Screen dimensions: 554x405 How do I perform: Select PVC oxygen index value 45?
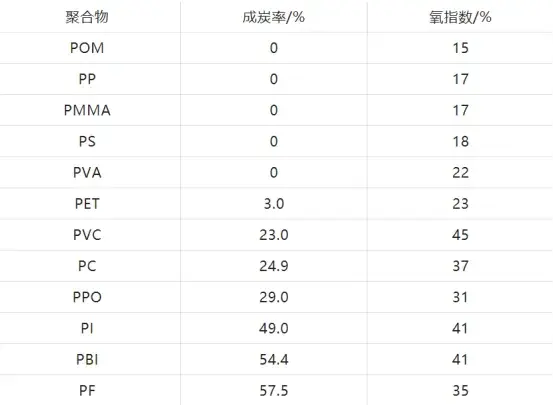[460, 235]
